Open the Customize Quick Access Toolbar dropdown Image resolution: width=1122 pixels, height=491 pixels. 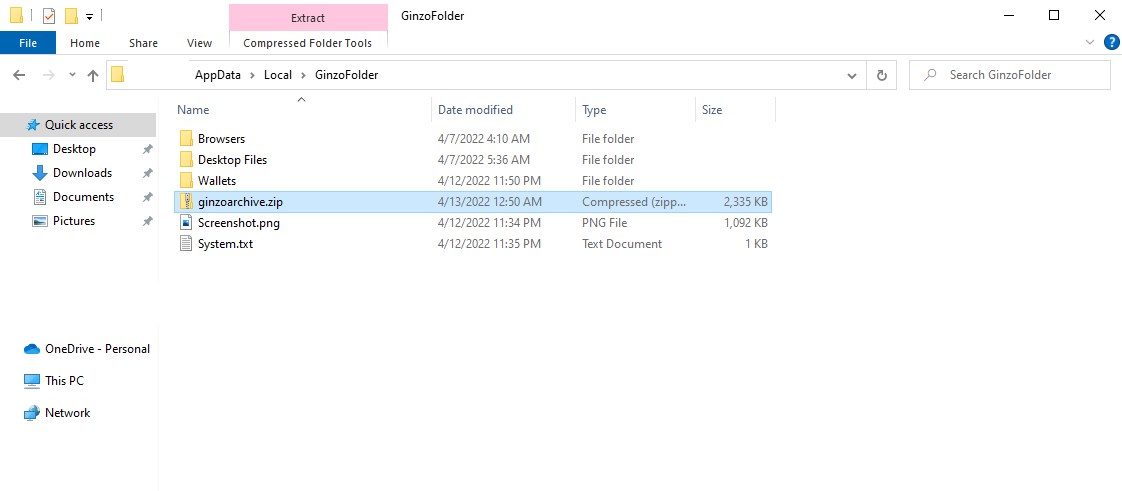tap(89, 16)
